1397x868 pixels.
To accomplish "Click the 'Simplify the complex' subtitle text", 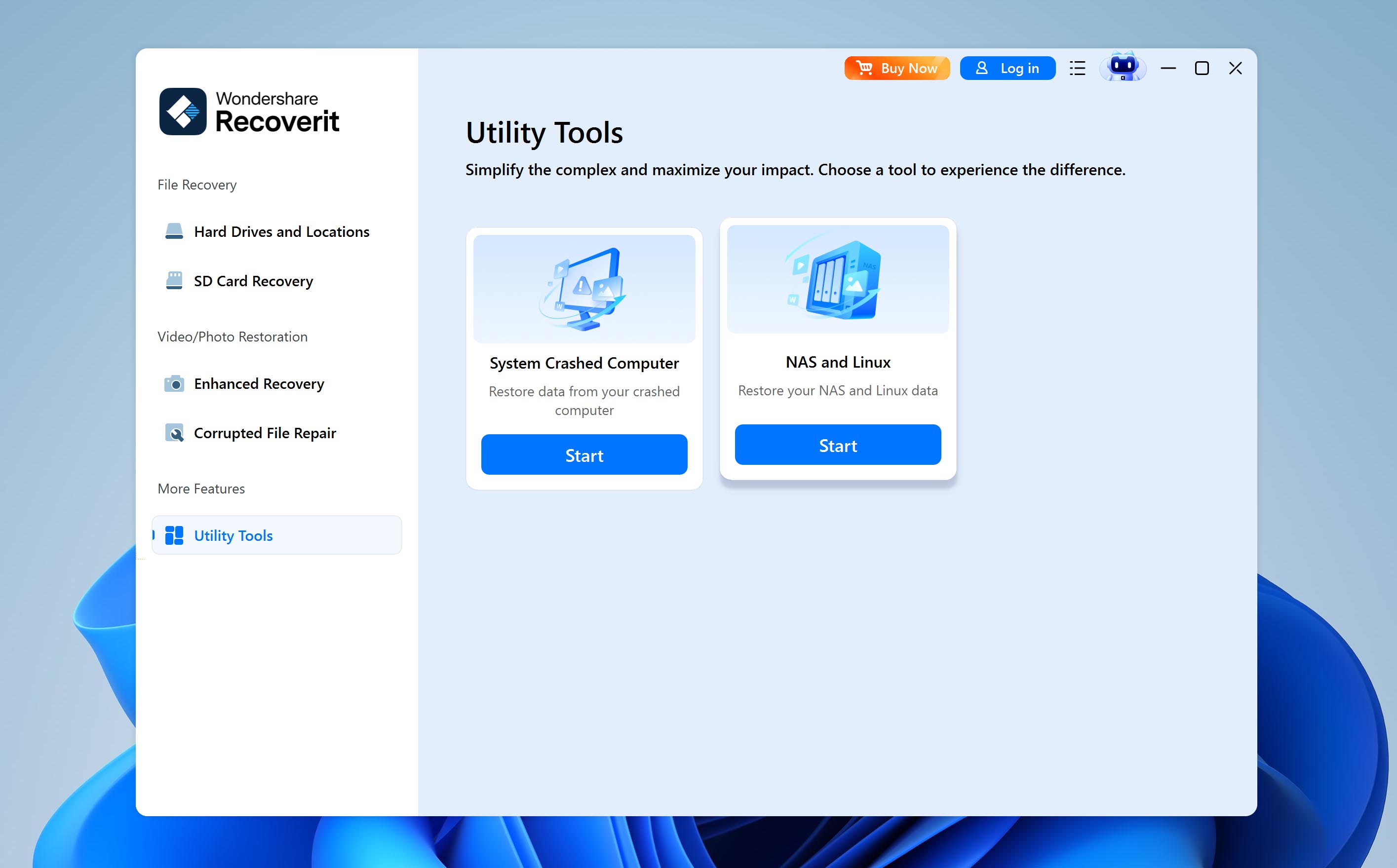I will pyautogui.click(x=795, y=170).
